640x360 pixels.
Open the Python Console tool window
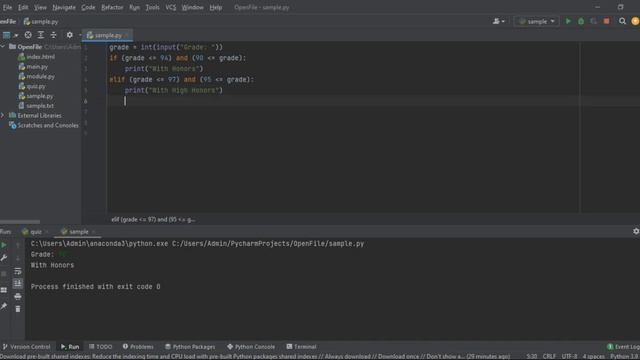[251, 347]
